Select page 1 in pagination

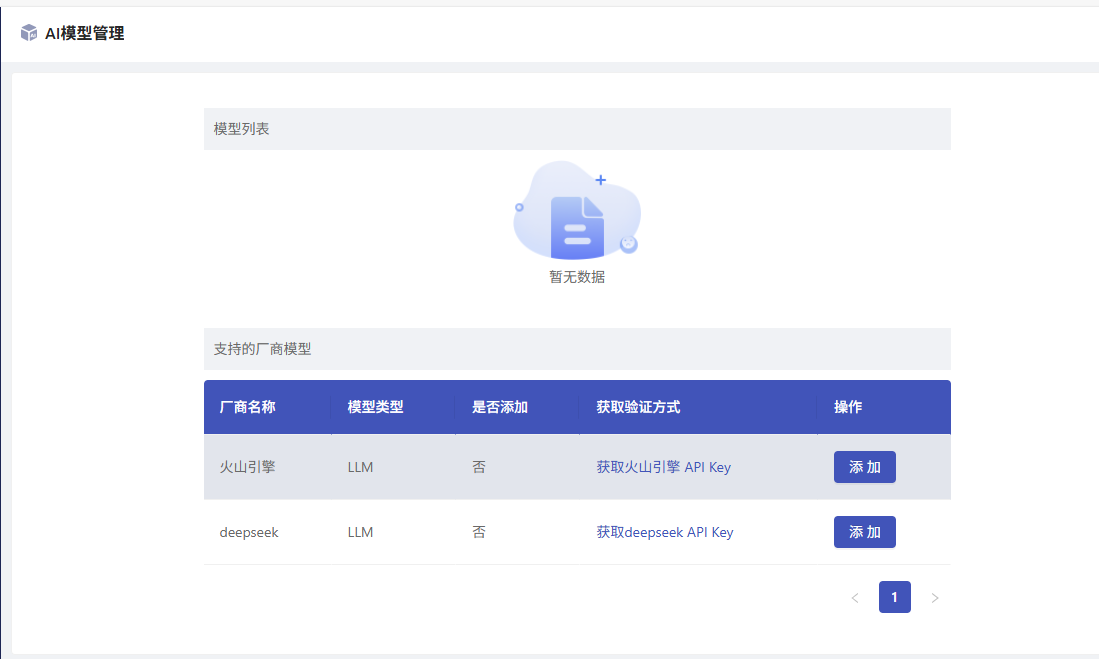click(895, 597)
